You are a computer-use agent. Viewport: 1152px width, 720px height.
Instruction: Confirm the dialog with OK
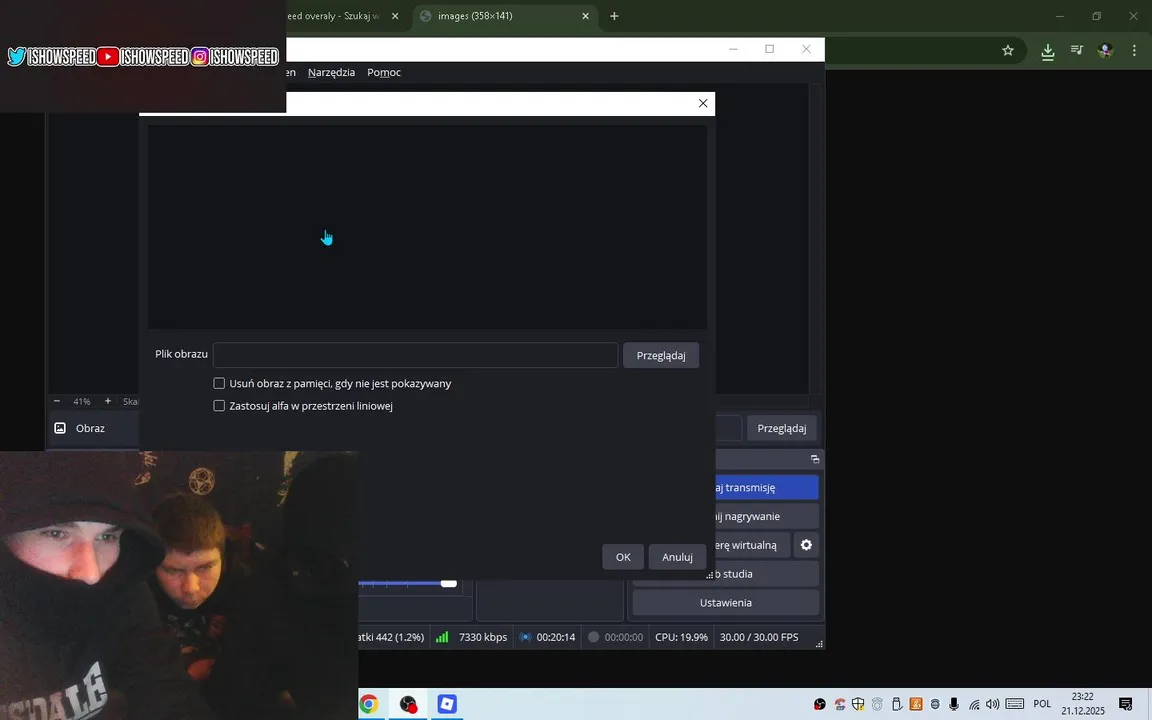[x=623, y=557]
